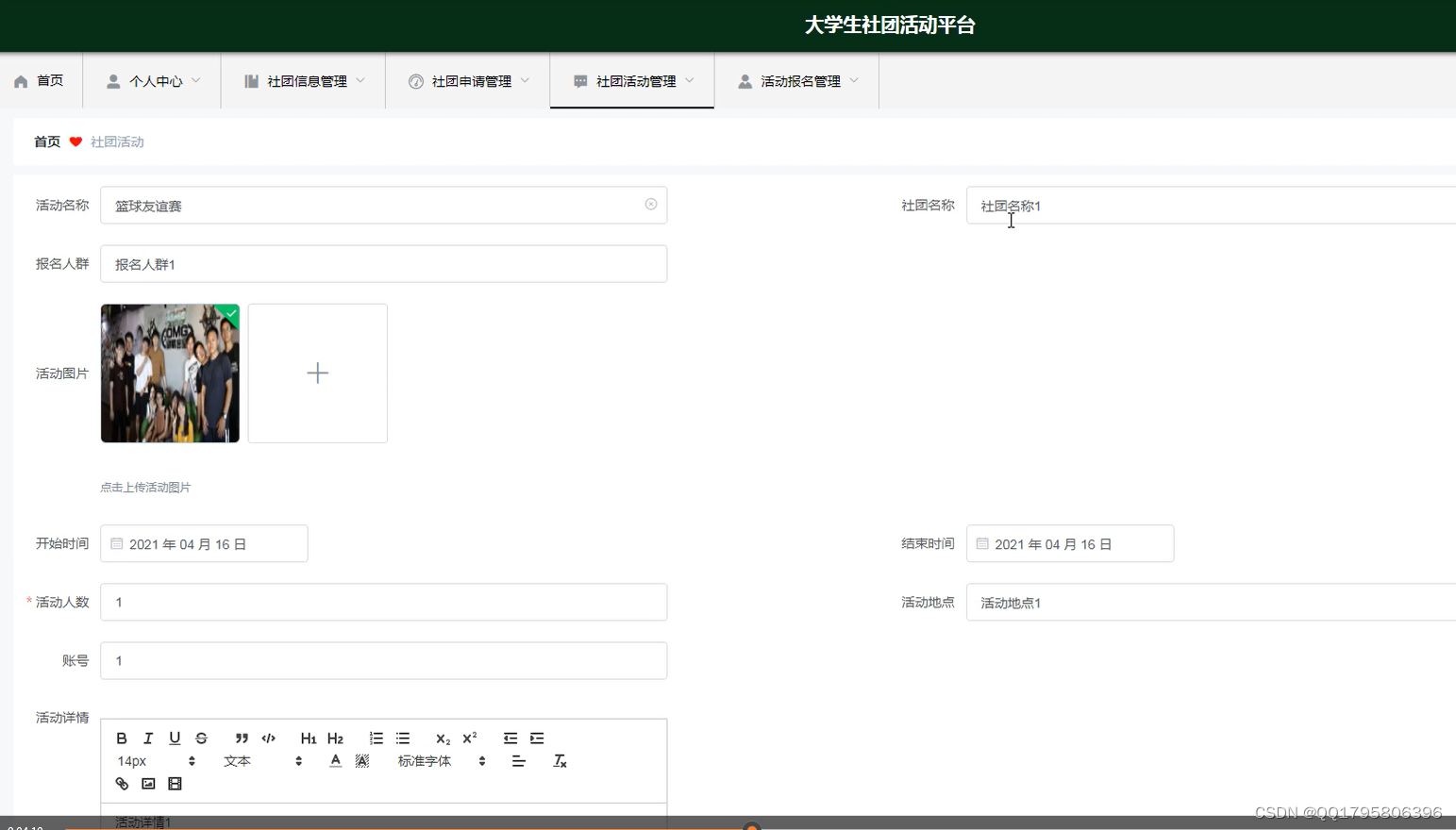1456x830 pixels.
Task: Click the 首页 breadcrumb link
Action: [x=47, y=141]
